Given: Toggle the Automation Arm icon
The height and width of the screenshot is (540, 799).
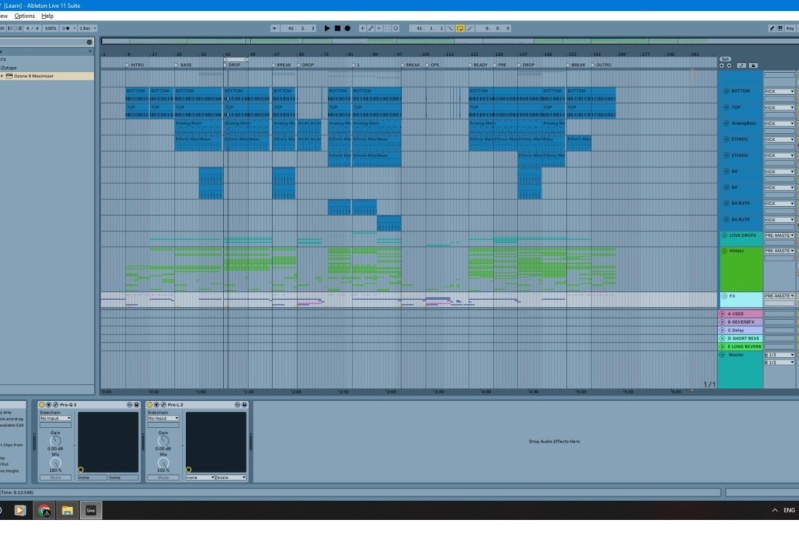Looking at the screenshot, I should pos(370,29).
